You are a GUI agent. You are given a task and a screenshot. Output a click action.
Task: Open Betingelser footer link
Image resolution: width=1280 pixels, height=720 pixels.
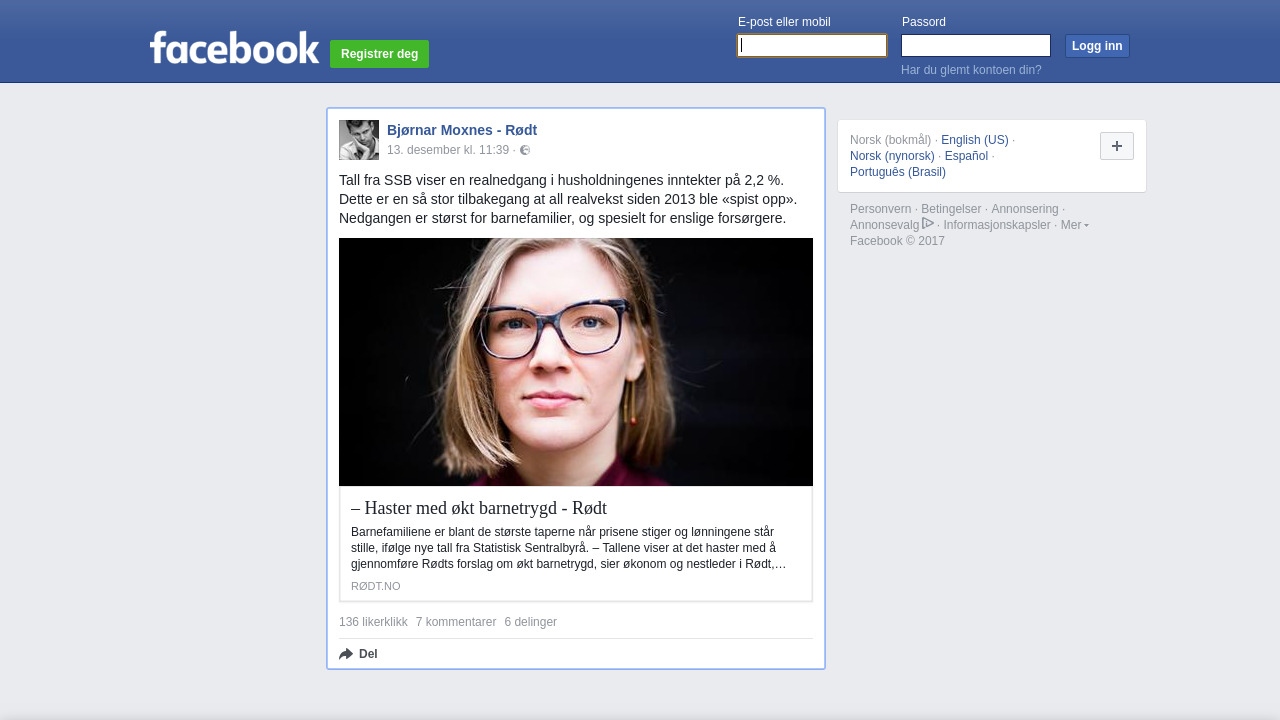tap(951, 209)
